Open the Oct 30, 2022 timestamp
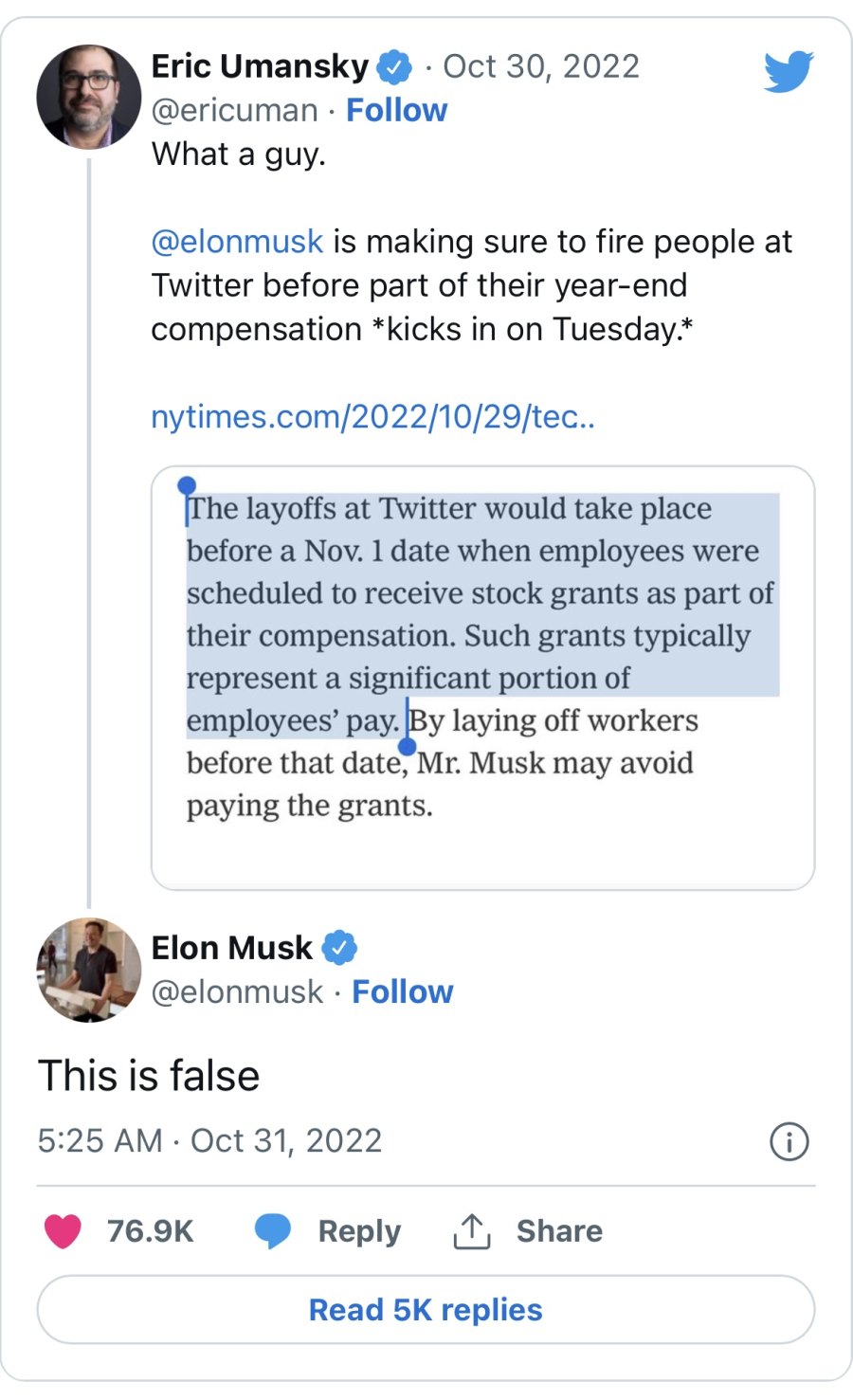Viewport: 853px width, 1400px height. point(541,66)
